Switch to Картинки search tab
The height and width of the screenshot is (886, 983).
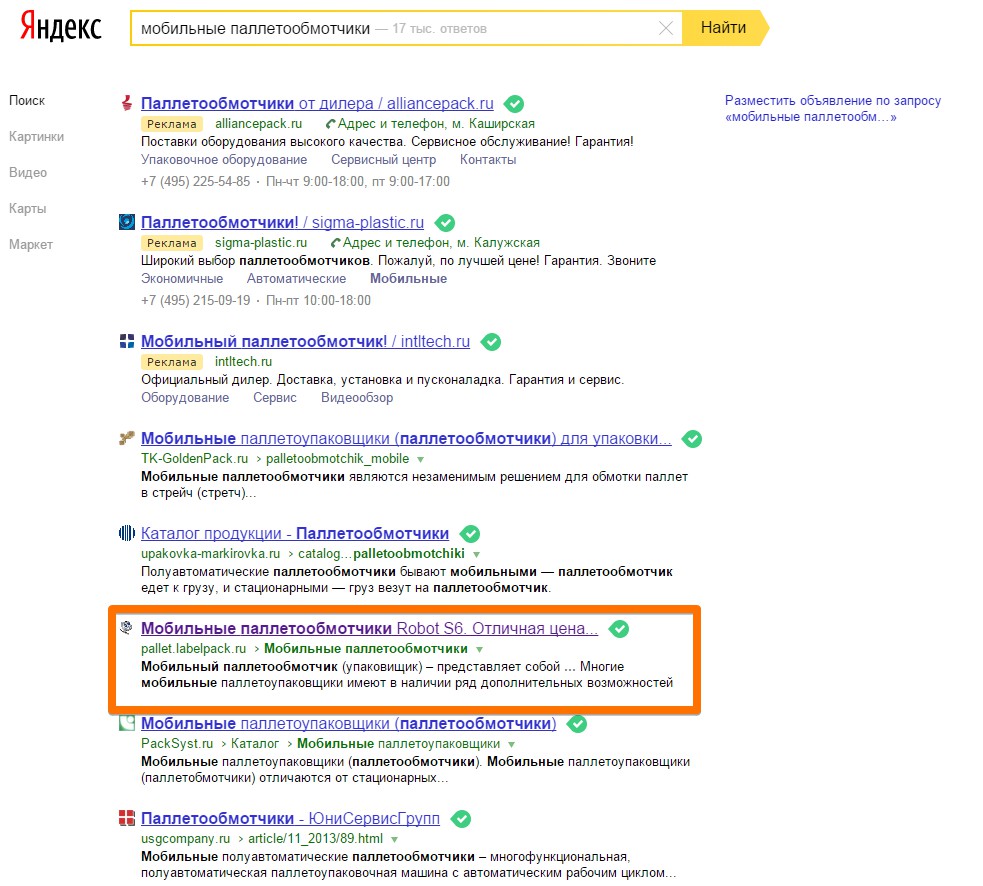pos(36,137)
